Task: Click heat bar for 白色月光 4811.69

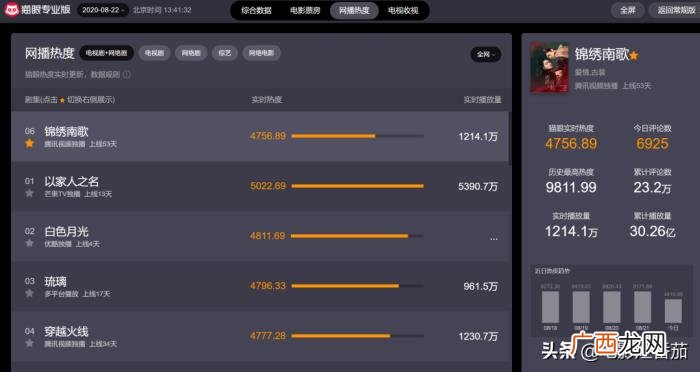Action: pyautogui.click(x=357, y=236)
